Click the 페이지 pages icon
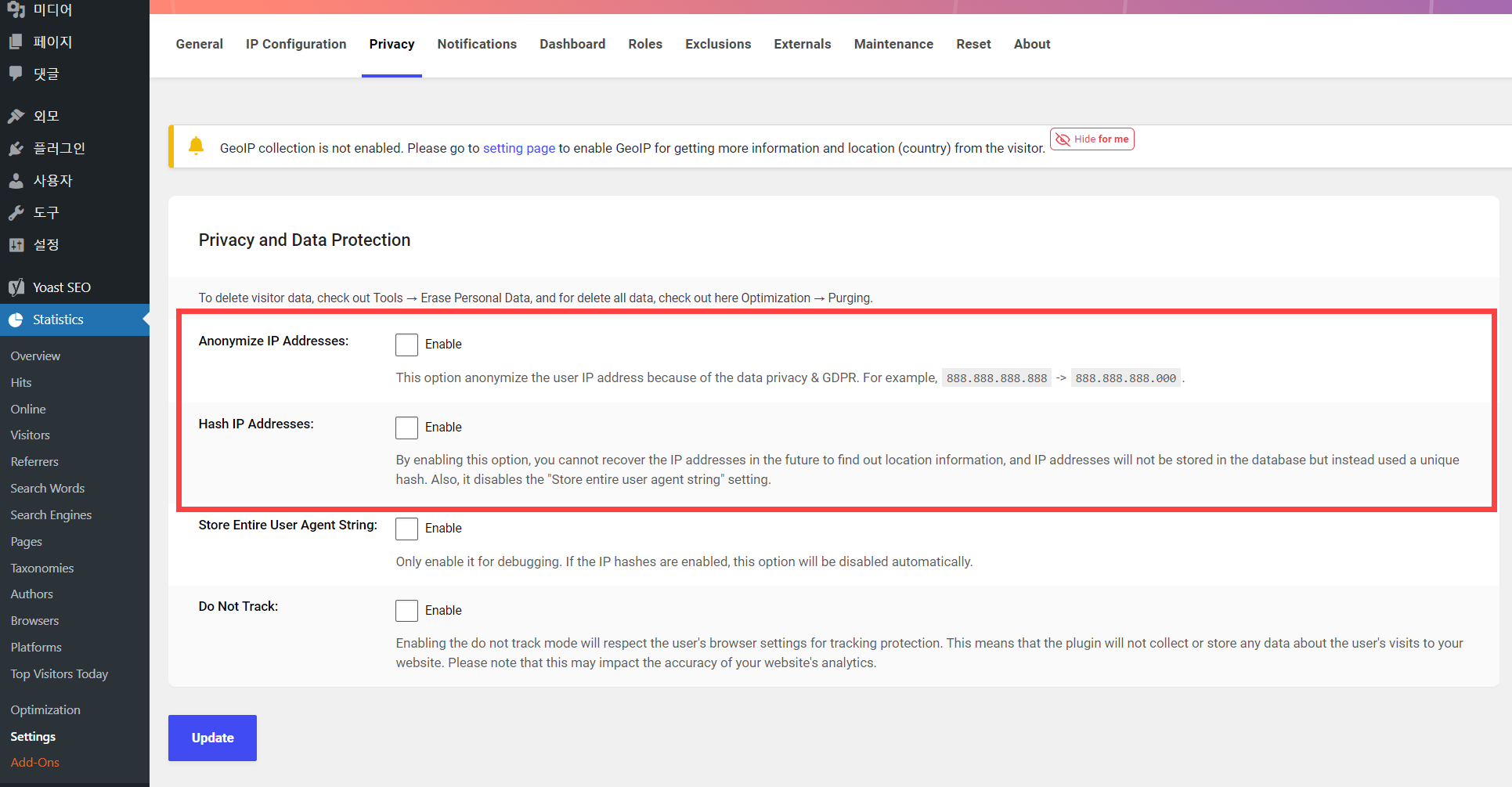1512x787 pixels. pos(16,42)
